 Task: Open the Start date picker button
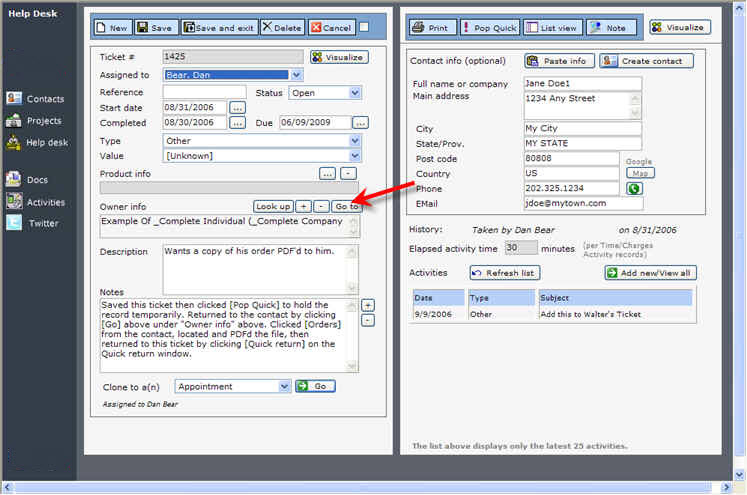coord(237,108)
